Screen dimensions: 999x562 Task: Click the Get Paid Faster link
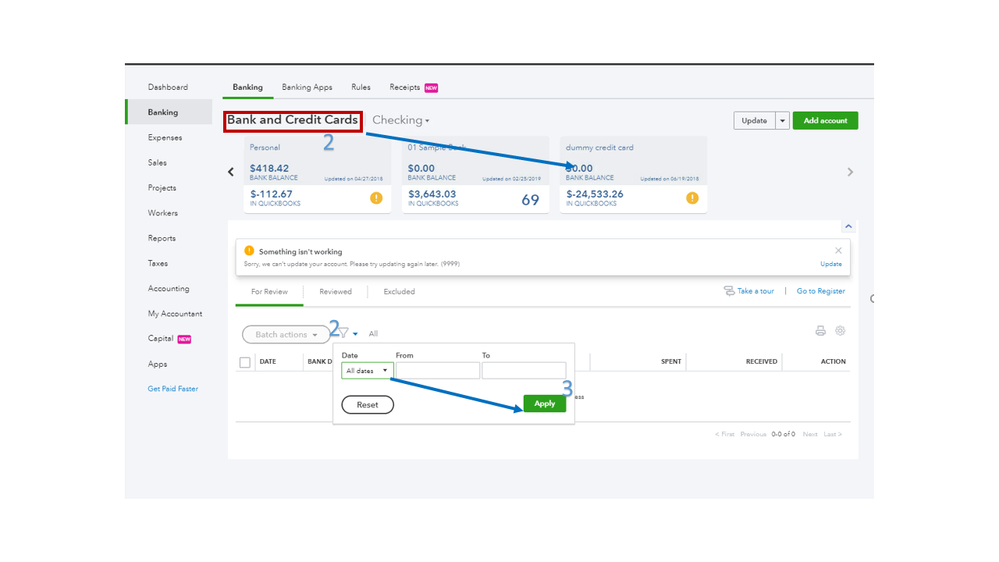tap(173, 389)
